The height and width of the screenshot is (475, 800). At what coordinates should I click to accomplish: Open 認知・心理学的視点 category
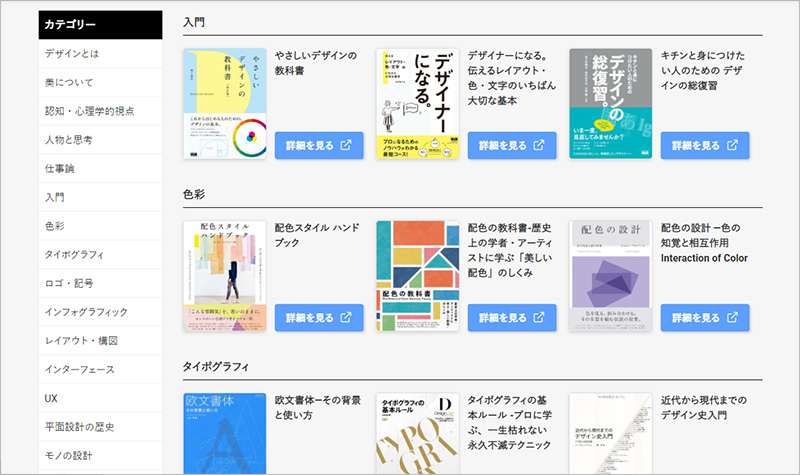(101, 111)
